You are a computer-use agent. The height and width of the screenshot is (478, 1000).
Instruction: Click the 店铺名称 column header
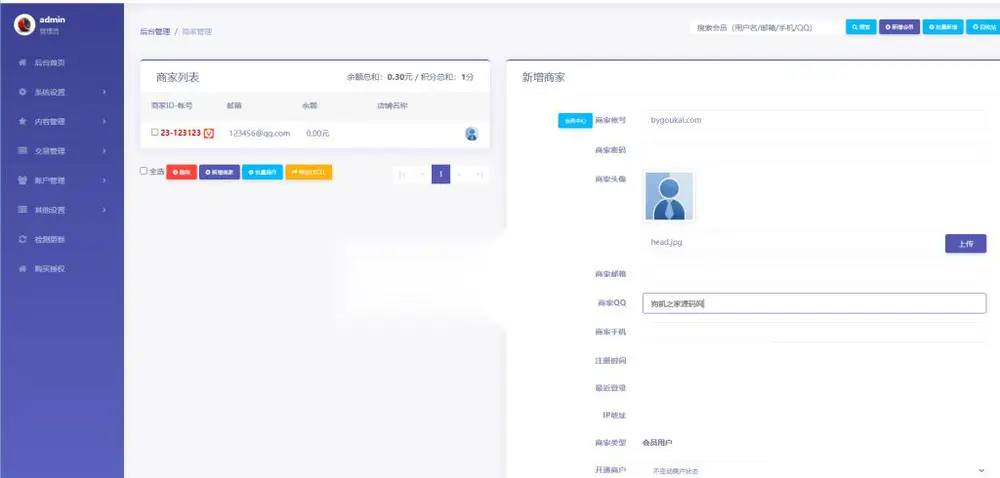pos(392,105)
